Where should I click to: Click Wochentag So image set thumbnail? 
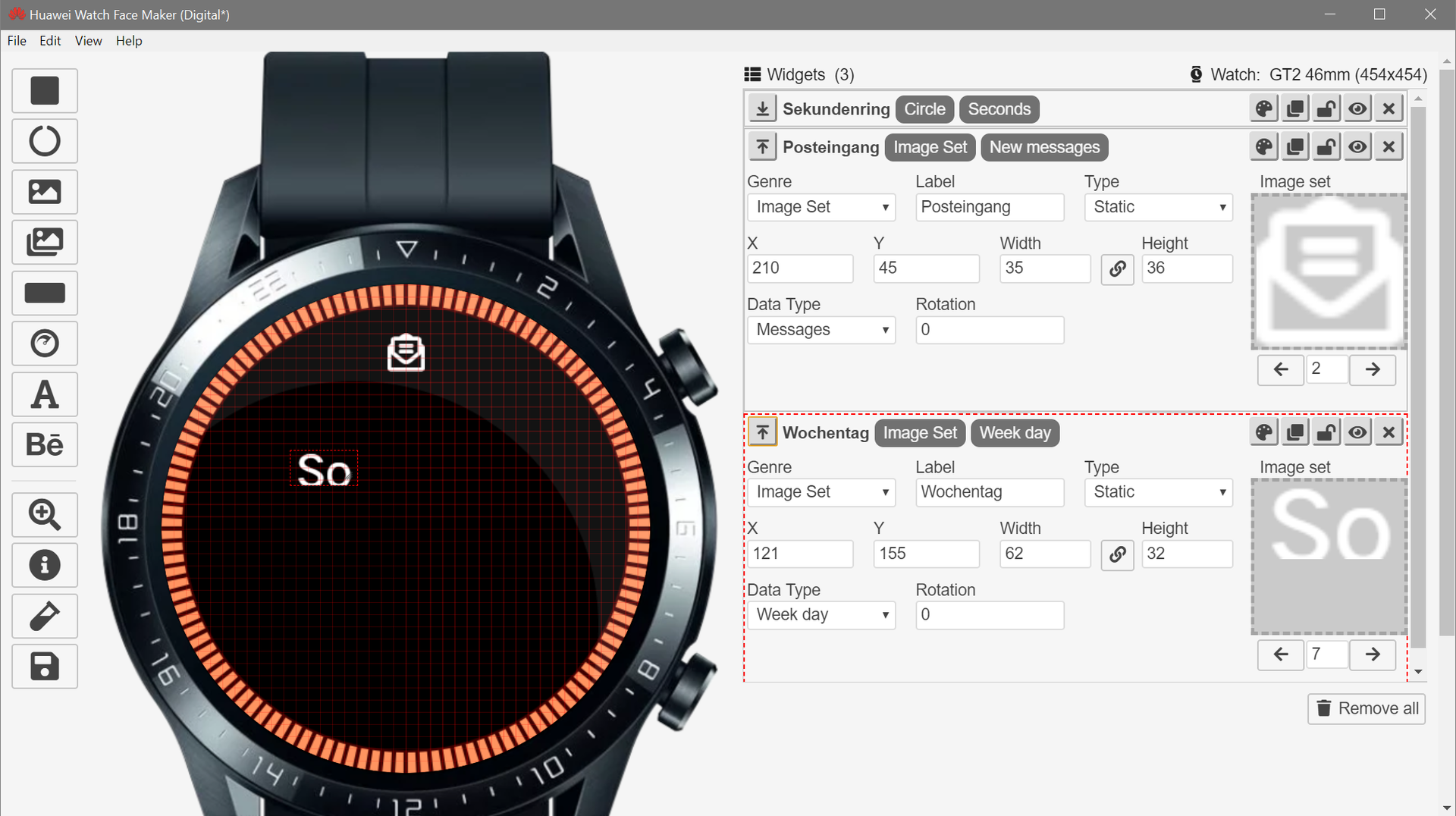(1329, 557)
